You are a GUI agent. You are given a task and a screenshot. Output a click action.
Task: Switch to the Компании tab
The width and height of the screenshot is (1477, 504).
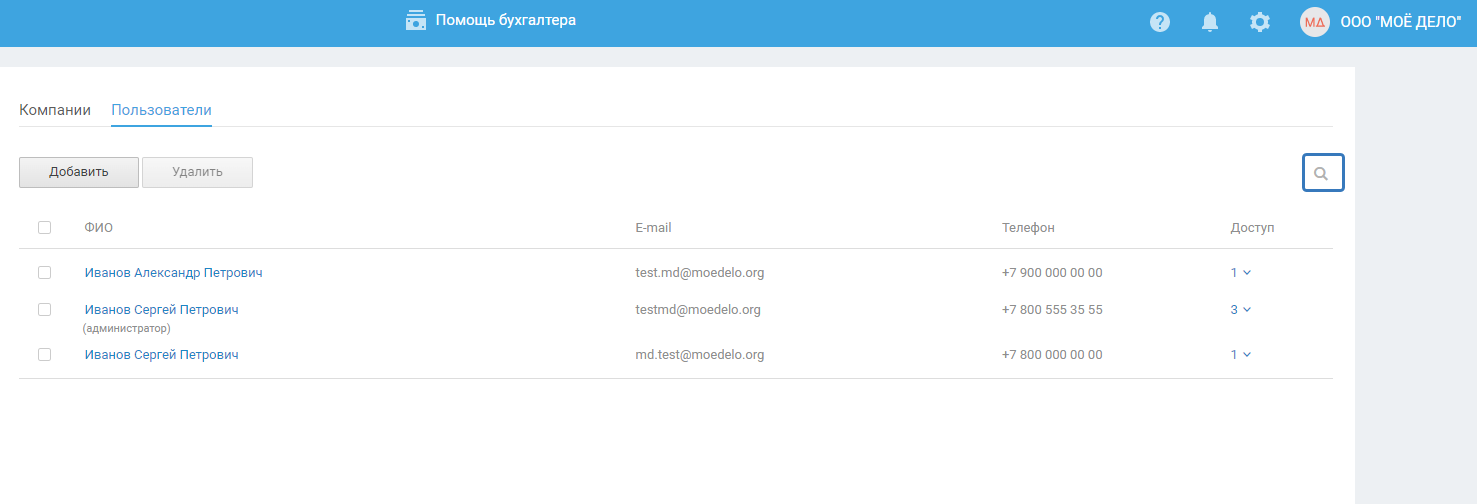(55, 110)
